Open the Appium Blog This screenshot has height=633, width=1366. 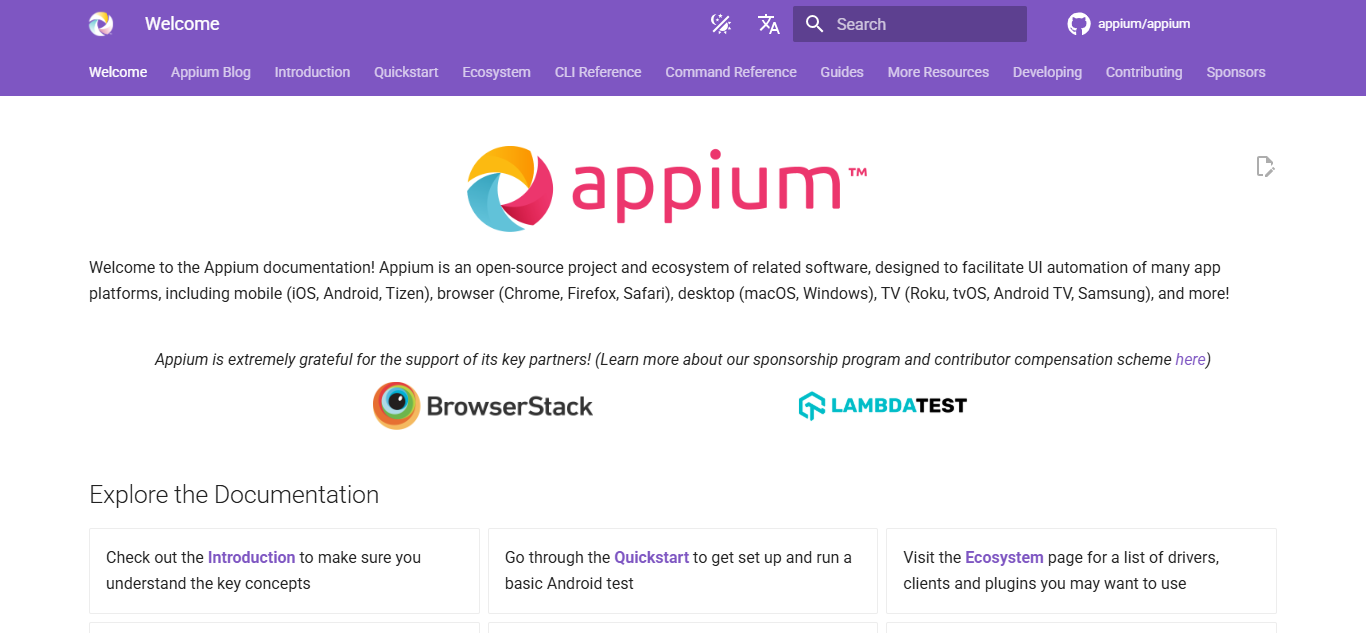(210, 71)
